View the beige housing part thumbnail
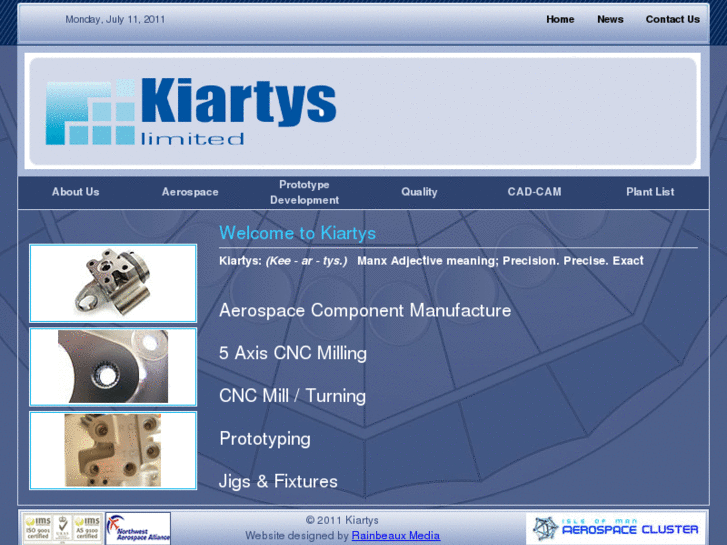Viewport: 727px width, 545px height. [x=113, y=450]
